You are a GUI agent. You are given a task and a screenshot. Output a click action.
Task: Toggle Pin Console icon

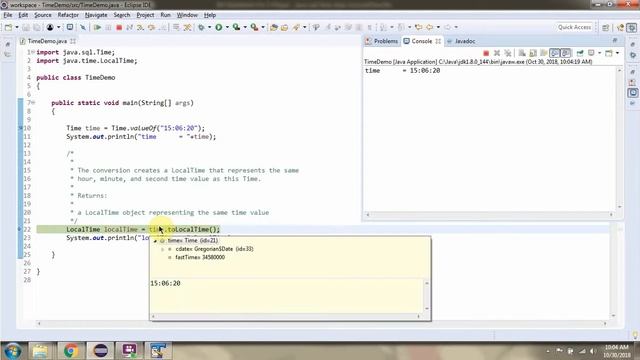[x=580, y=53]
